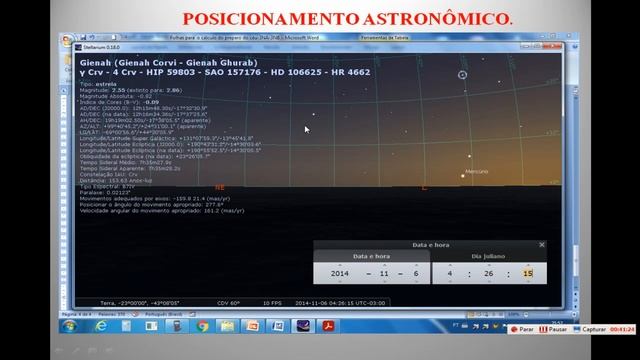The width and height of the screenshot is (640, 360).
Task: Switch to PowerPoint on the taskbar
Action: pos(253,326)
